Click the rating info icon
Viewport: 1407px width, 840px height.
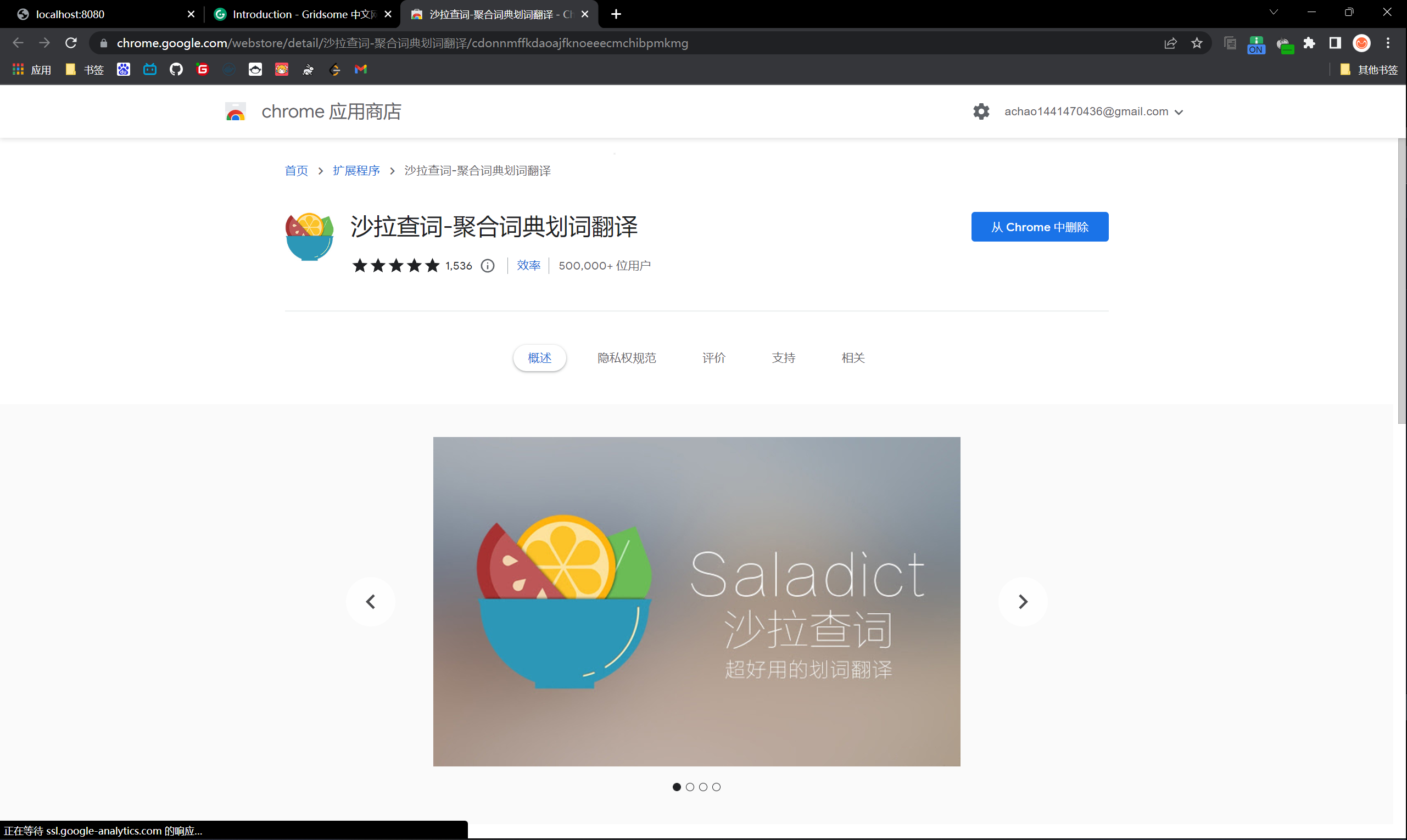(x=488, y=266)
